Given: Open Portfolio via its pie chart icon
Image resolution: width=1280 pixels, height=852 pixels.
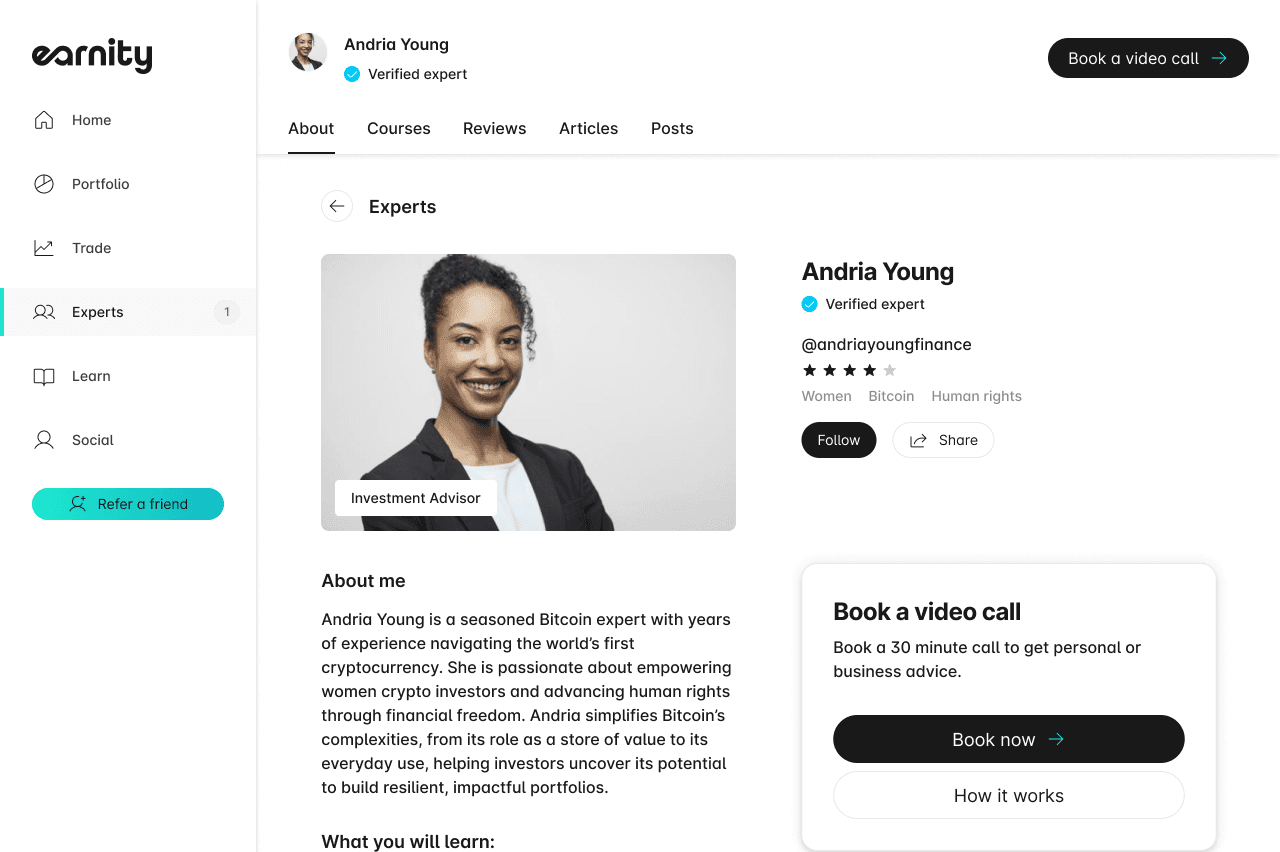Looking at the screenshot, I should [x=44, y=184].
